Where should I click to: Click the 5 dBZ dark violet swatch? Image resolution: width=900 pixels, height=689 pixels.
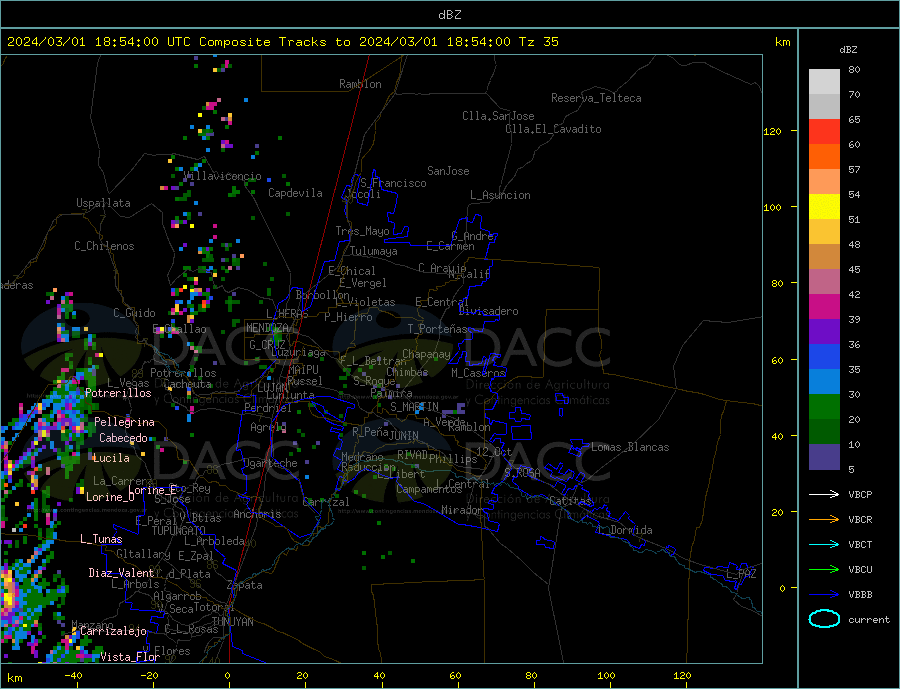[824, 457]
